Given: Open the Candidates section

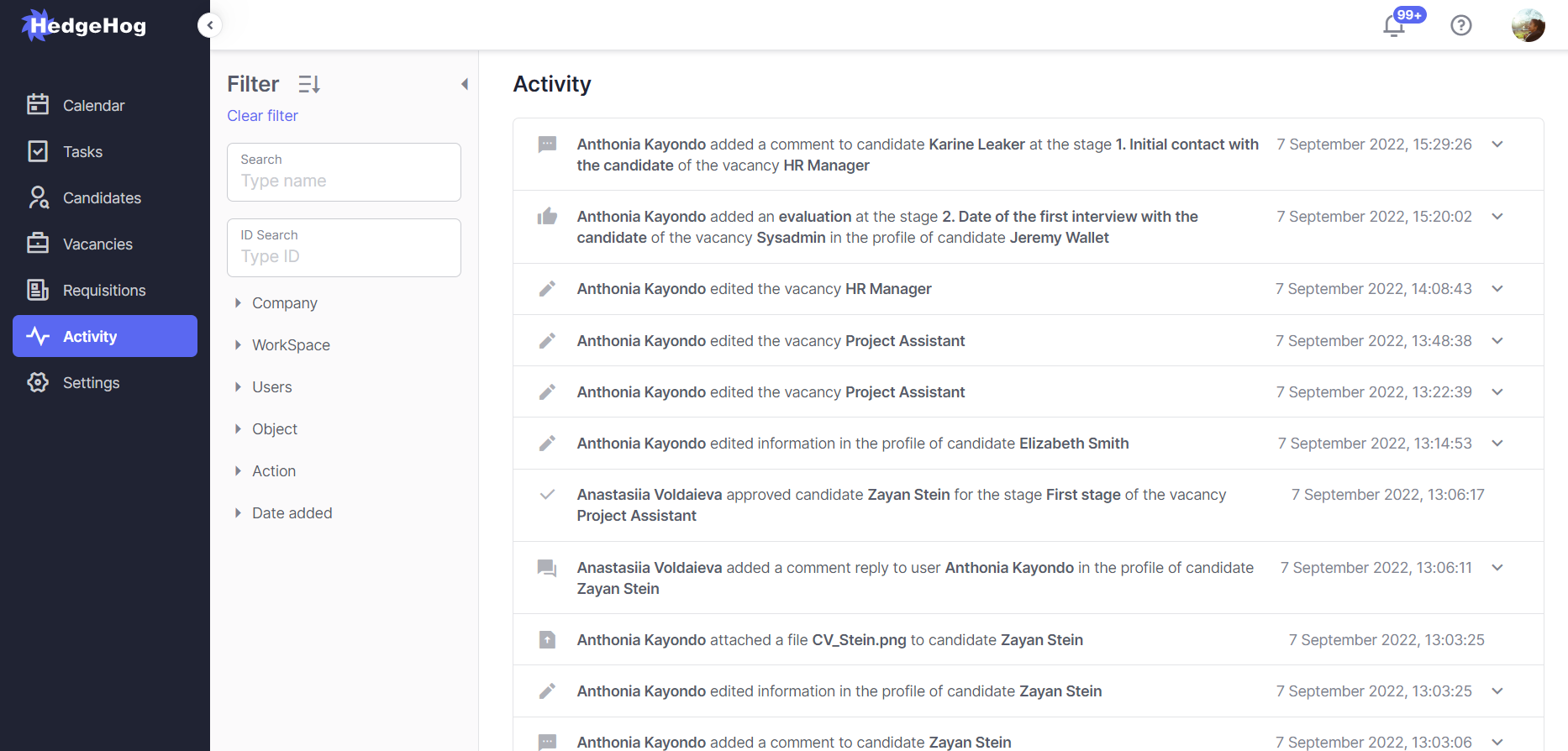Looking at the screenshot, I should point(102,197).
